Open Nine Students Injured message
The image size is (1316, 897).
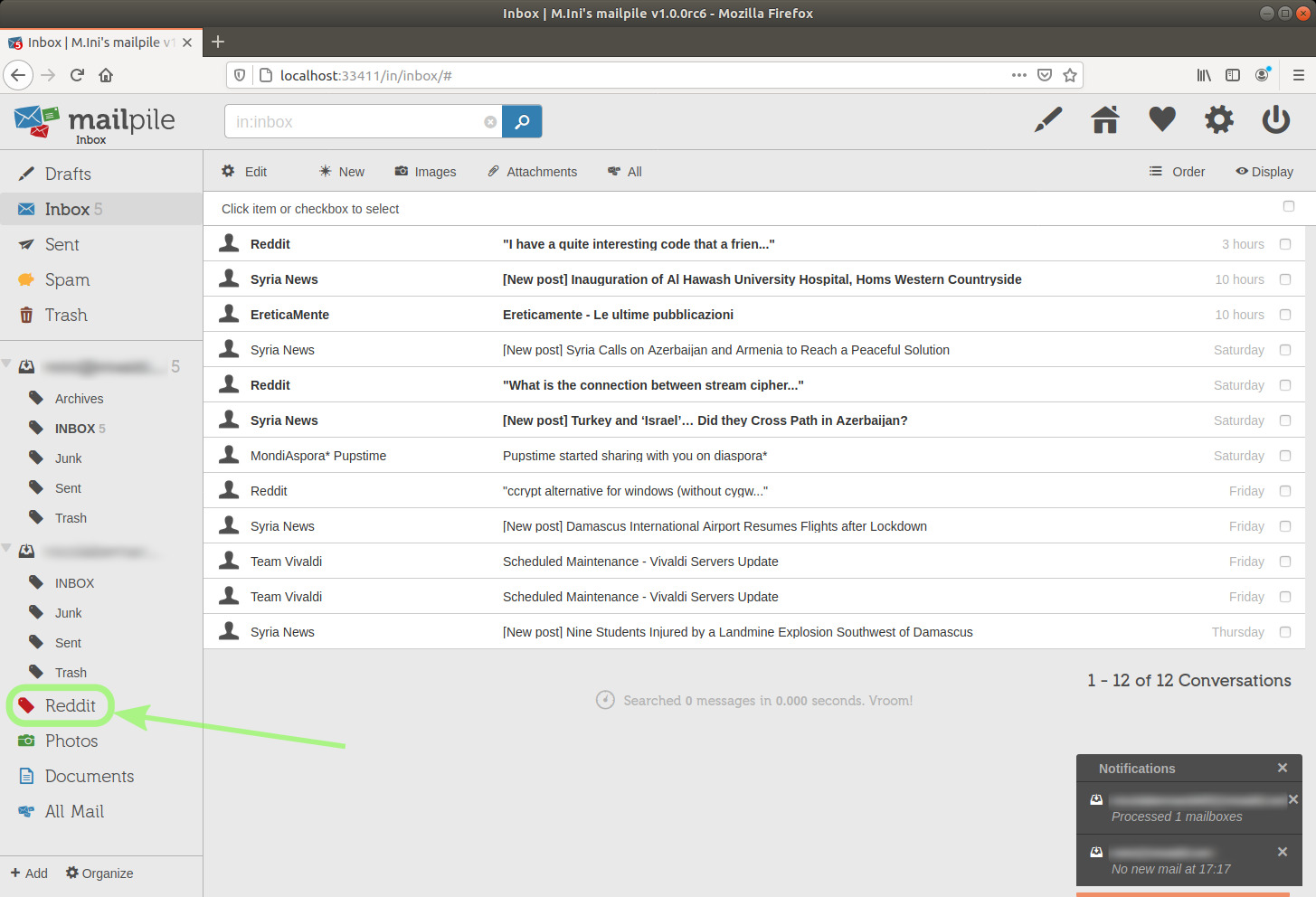tap(738, 632)
